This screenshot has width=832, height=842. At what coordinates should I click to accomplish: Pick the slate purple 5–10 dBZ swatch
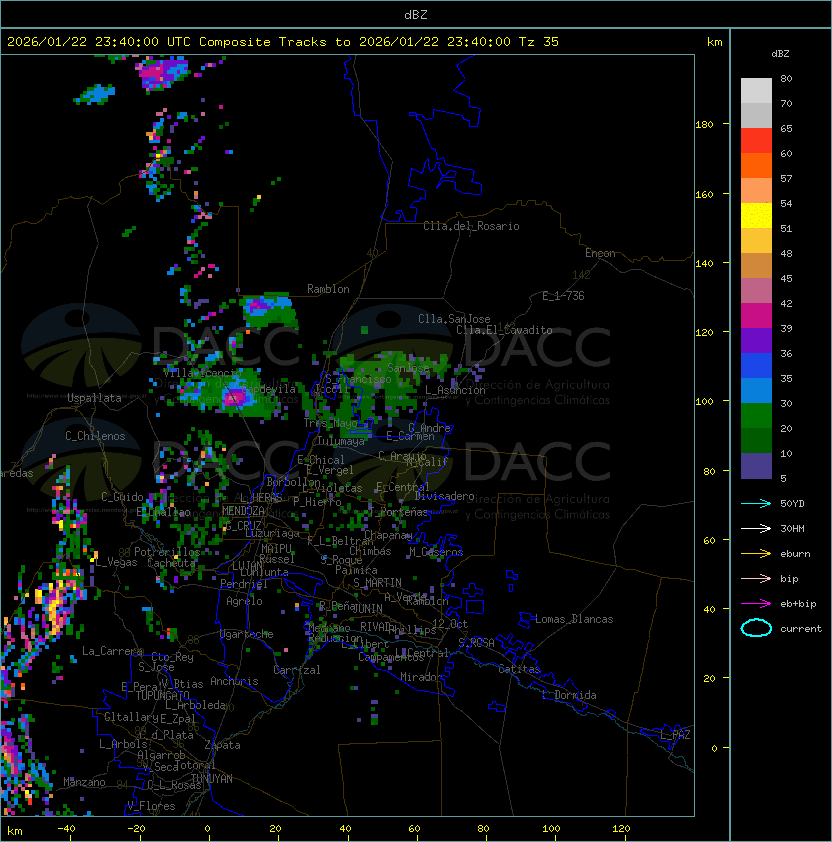(x=756, y=466)
